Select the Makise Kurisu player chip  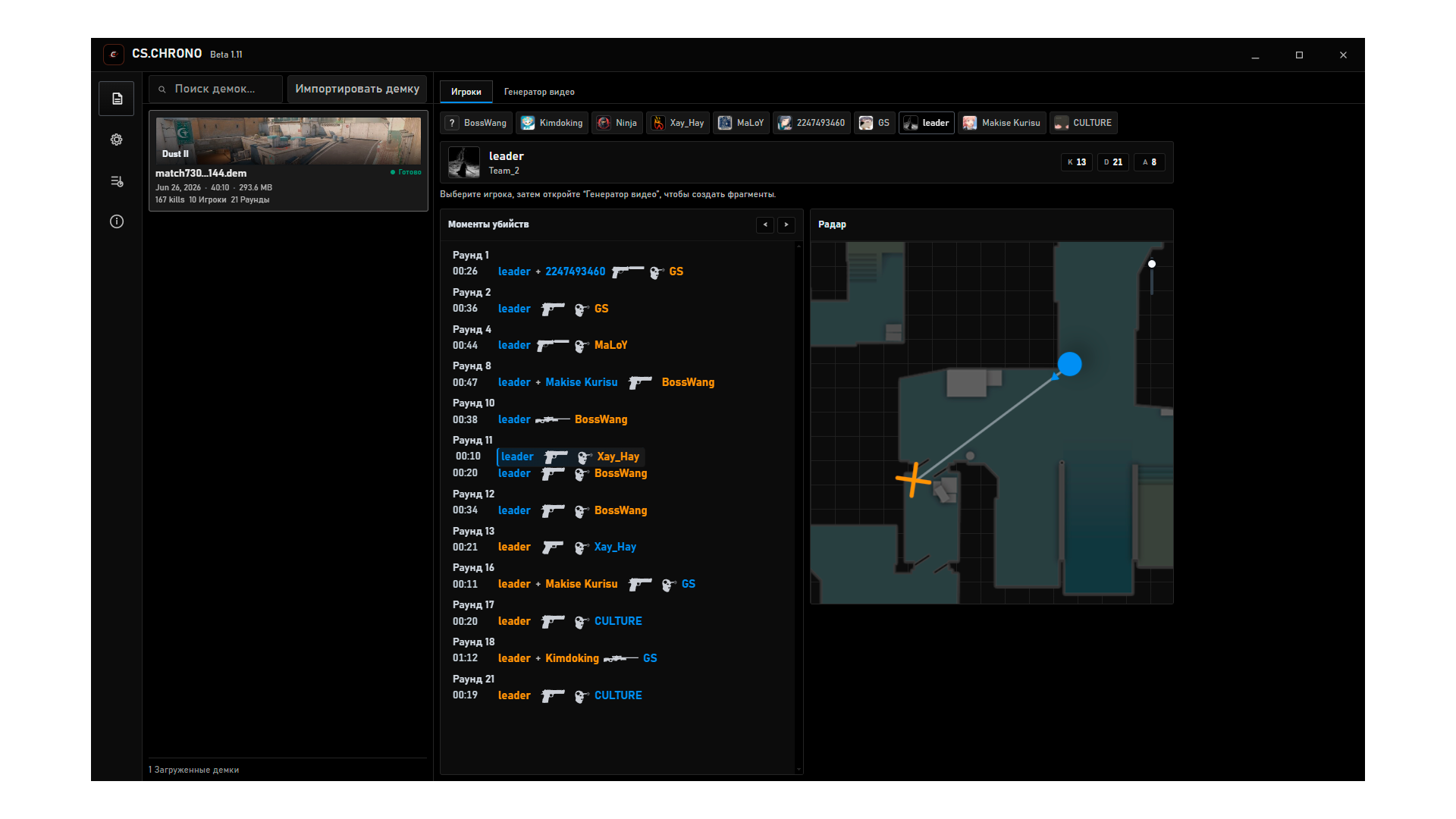[x=1002, y=123]
